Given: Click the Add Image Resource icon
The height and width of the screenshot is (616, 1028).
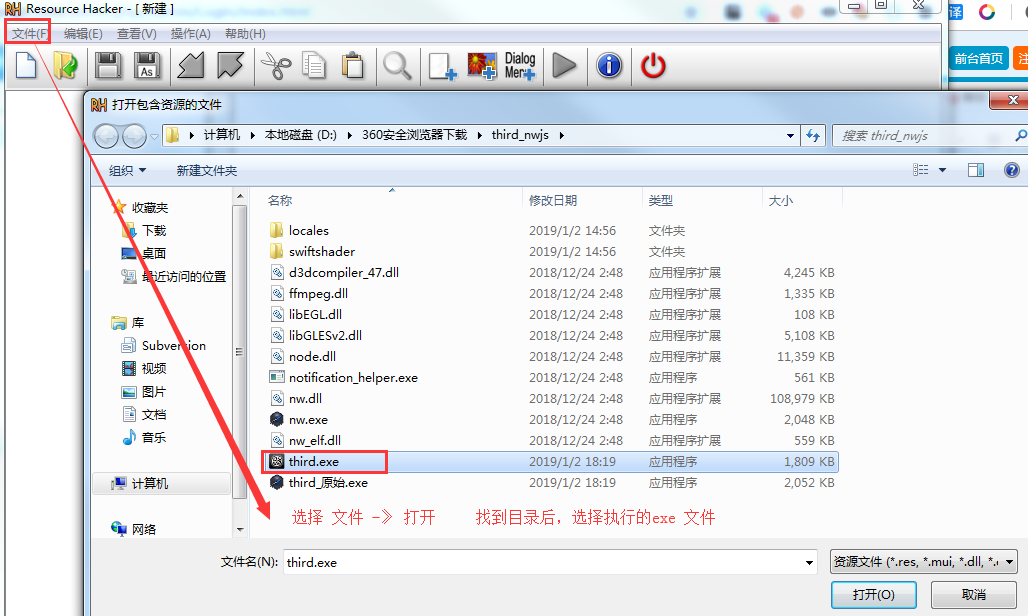Looking at the screenshot, I should pos(482,66).
